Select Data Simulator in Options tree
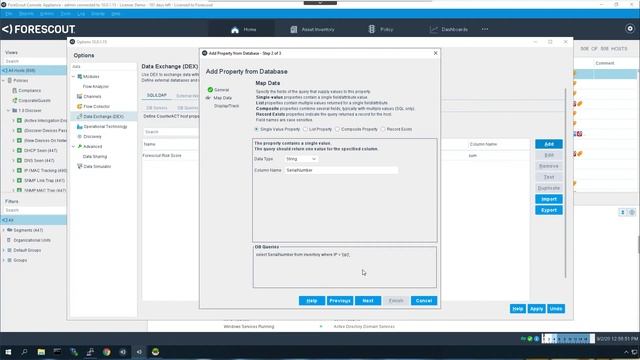The height and width of the screenshot is (360, 640). [x=94, y=167]
